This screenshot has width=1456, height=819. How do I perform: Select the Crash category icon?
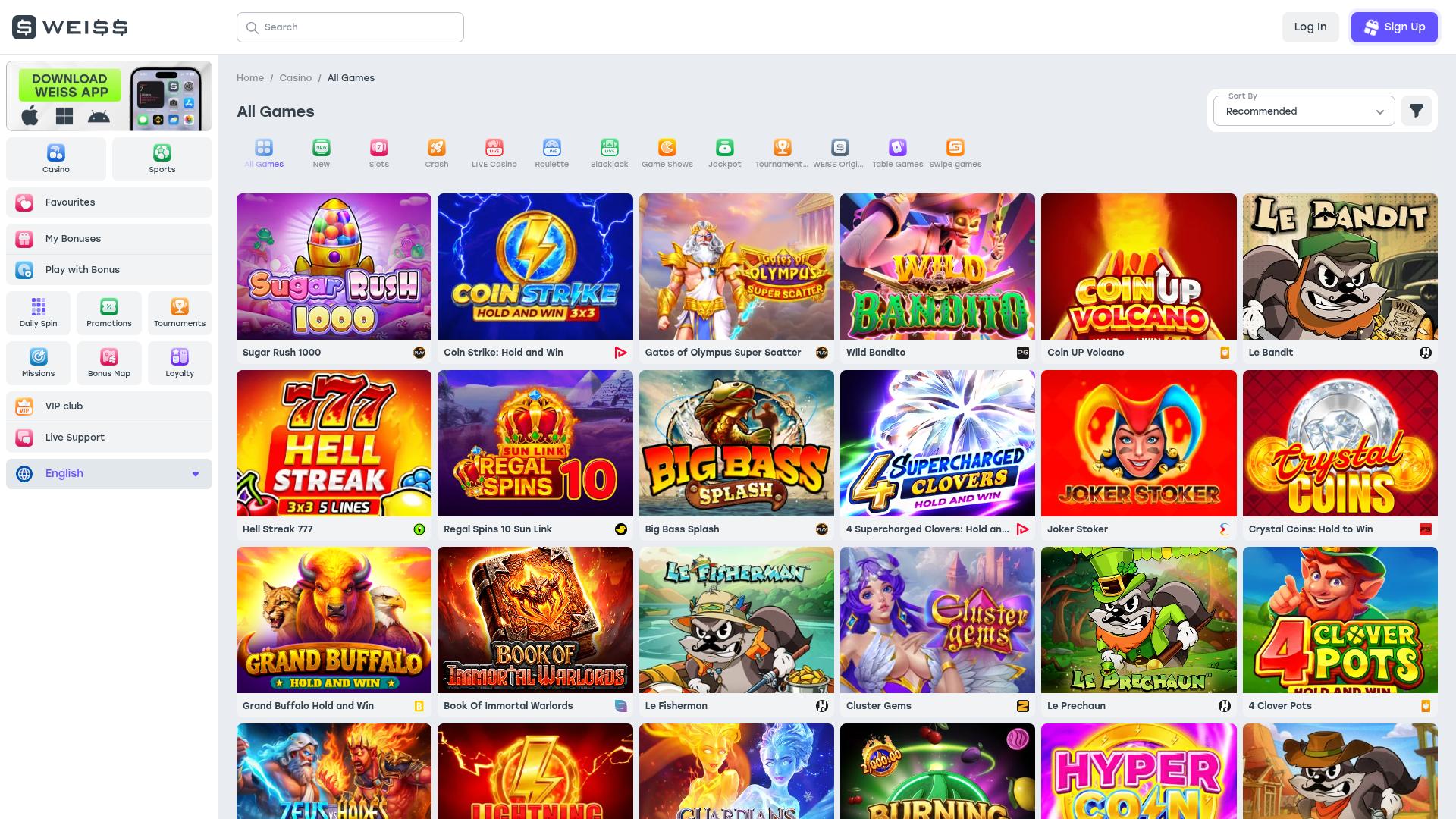pos(437,147)
